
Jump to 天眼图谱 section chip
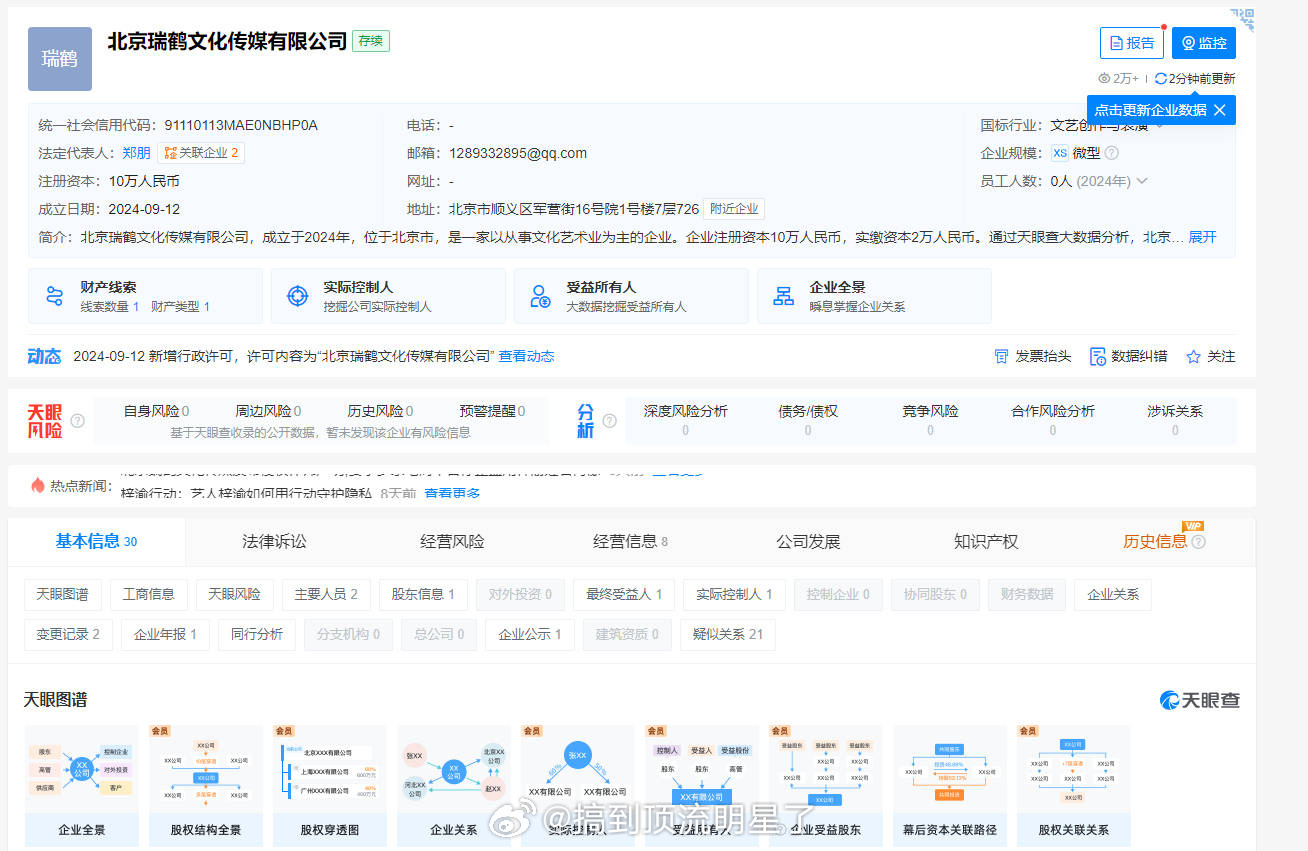point(62,594)
